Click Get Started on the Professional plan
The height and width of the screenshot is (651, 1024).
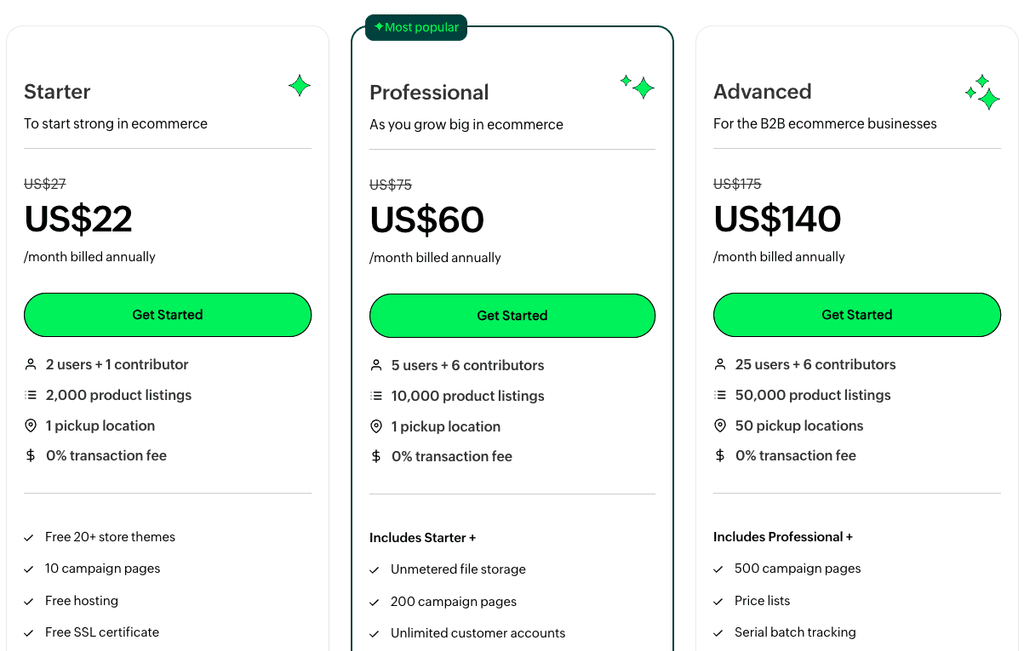click(512, 315)
